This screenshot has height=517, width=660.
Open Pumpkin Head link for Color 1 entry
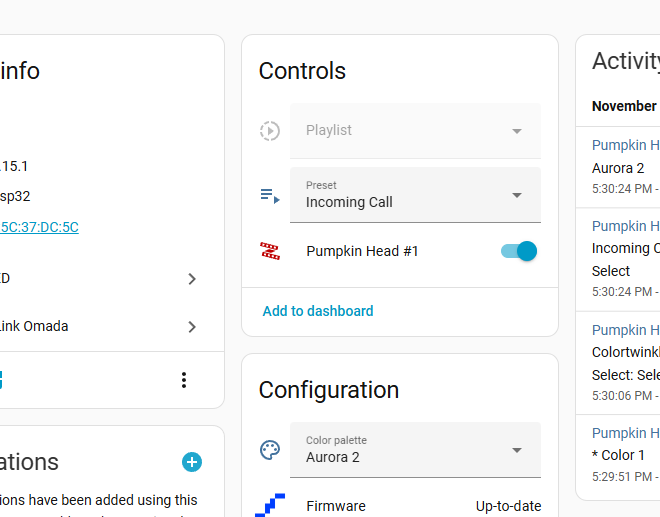[626, 433]
